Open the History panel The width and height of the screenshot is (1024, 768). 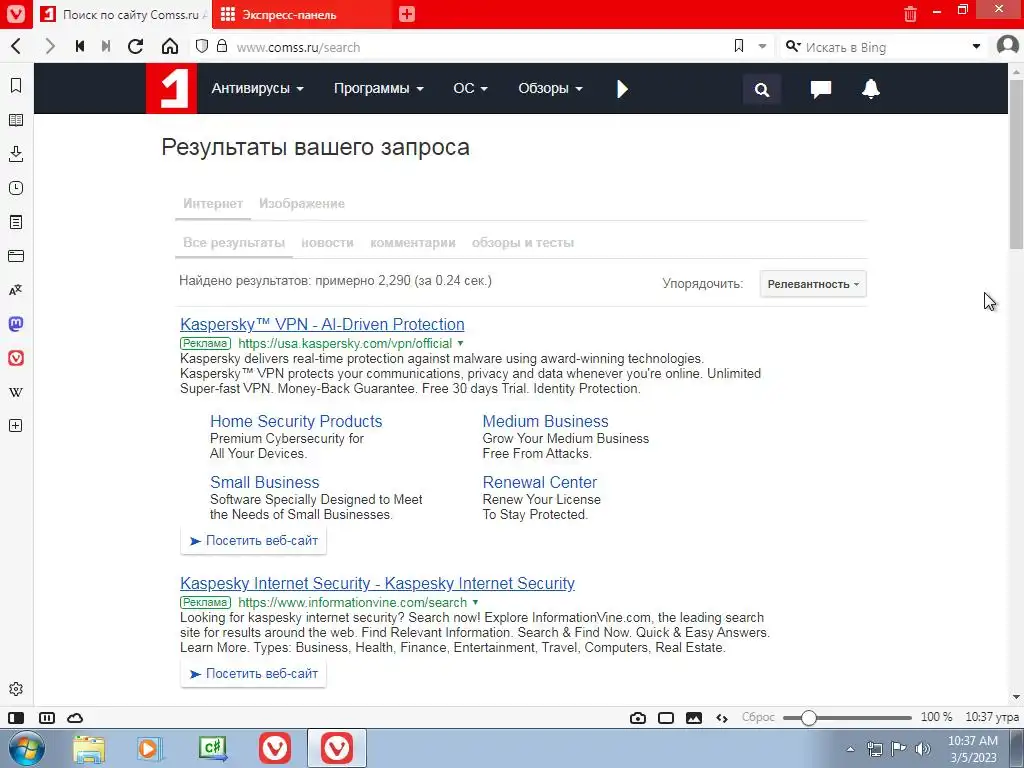coord(16,188)
